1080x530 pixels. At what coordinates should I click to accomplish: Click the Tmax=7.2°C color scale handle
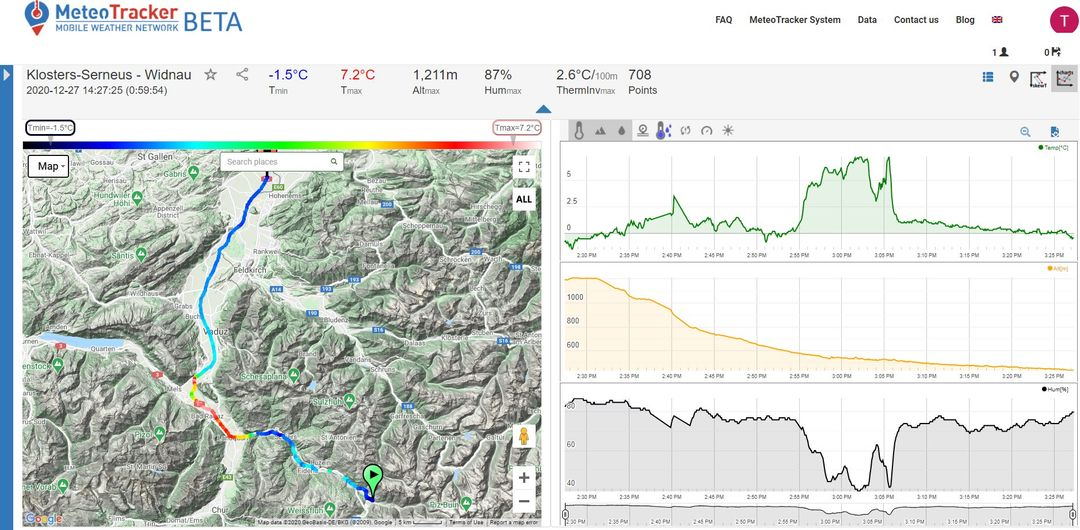coord(517,128)
